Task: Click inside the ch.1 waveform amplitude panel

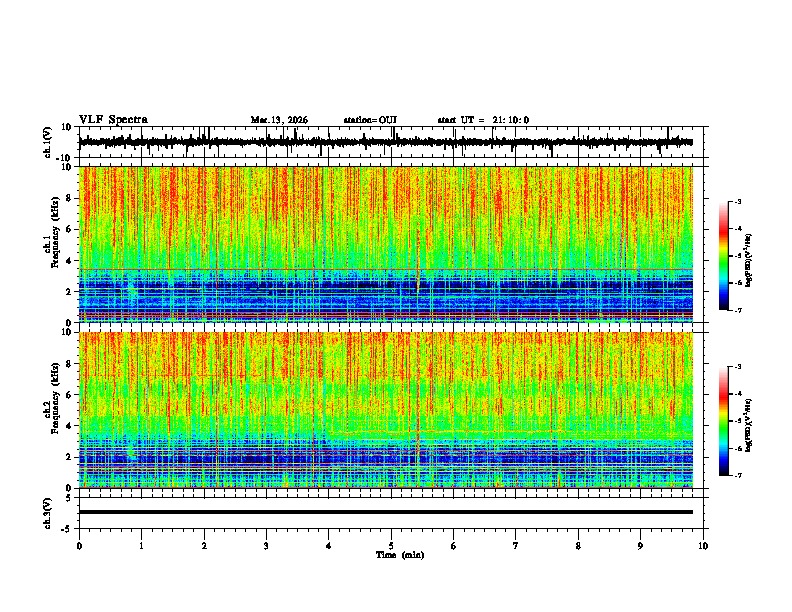Action: [391, 142]
